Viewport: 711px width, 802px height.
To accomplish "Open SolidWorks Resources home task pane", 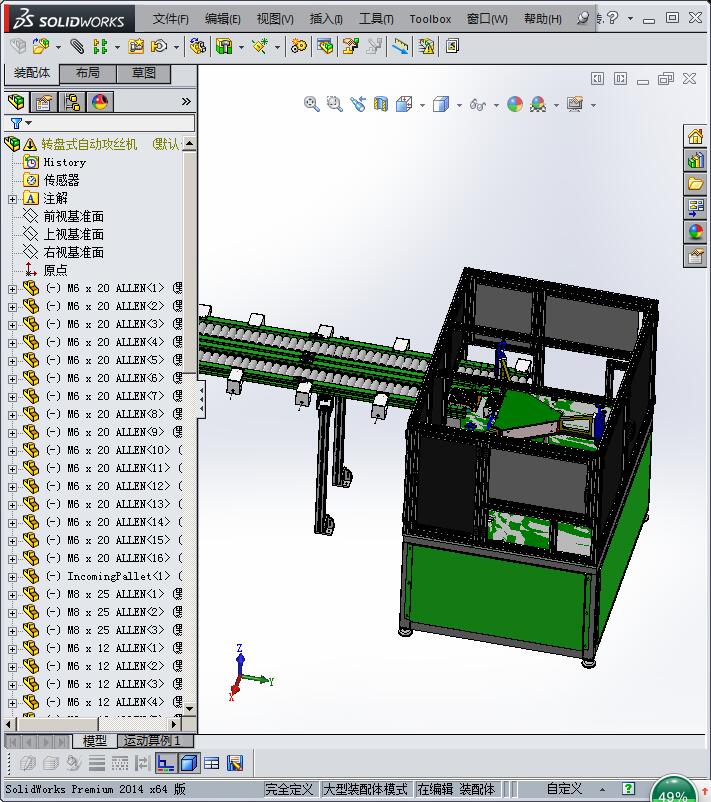I will (695, 137).
